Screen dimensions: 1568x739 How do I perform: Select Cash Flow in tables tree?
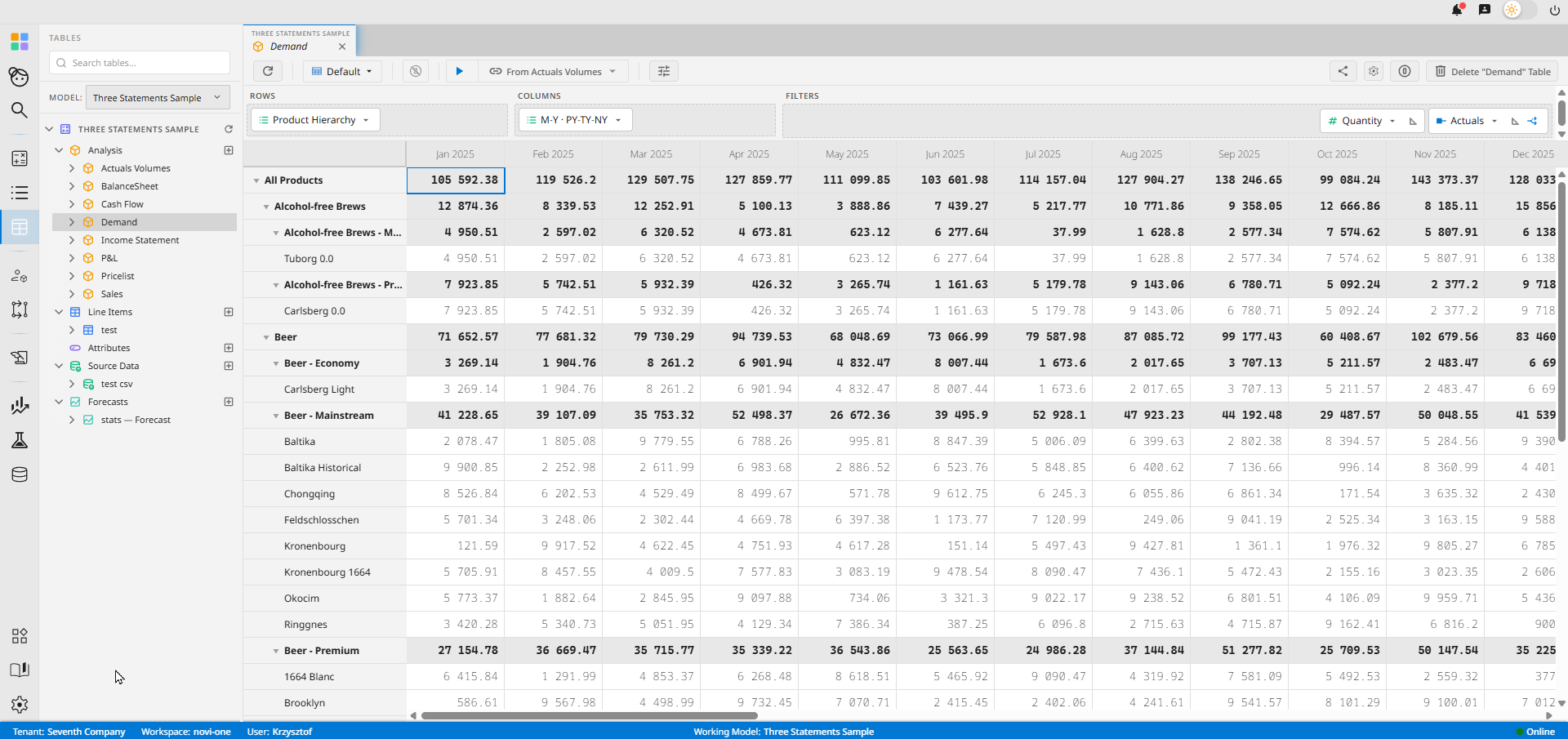(122, 204)
